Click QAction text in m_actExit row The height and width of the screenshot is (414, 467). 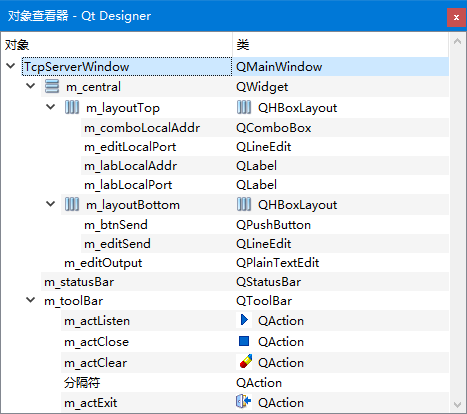tap(281, 403)
